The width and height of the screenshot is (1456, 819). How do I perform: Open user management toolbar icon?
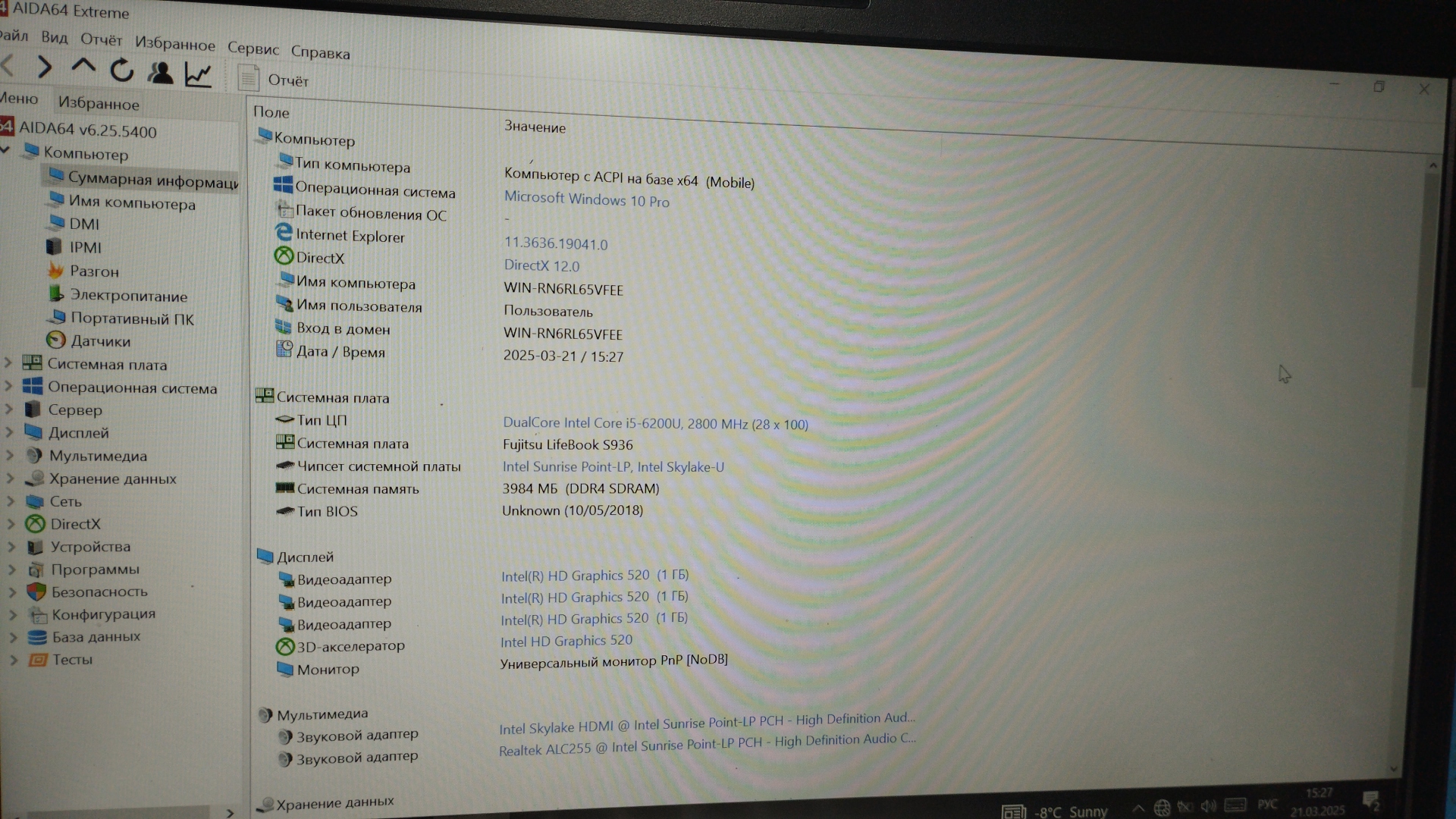click(x=160, y=73)
